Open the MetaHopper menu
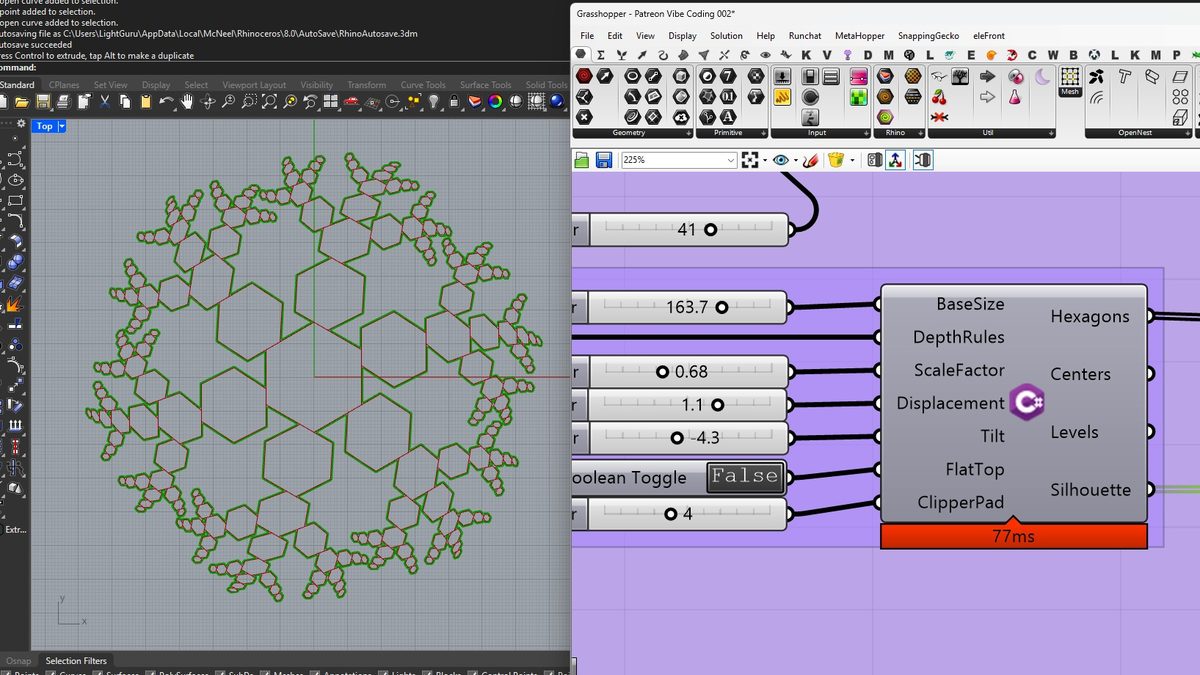 coord(859,36)
